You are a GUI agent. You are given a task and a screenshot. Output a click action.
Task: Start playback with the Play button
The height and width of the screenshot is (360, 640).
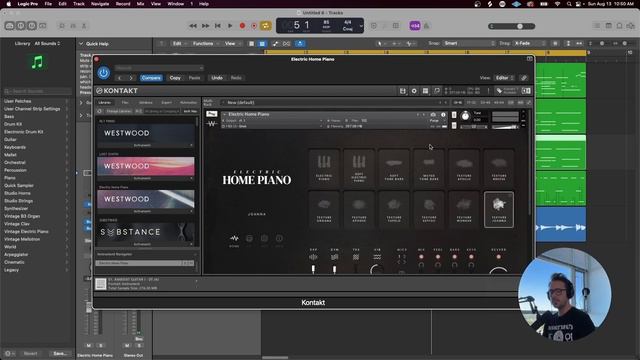coord(230,26)
